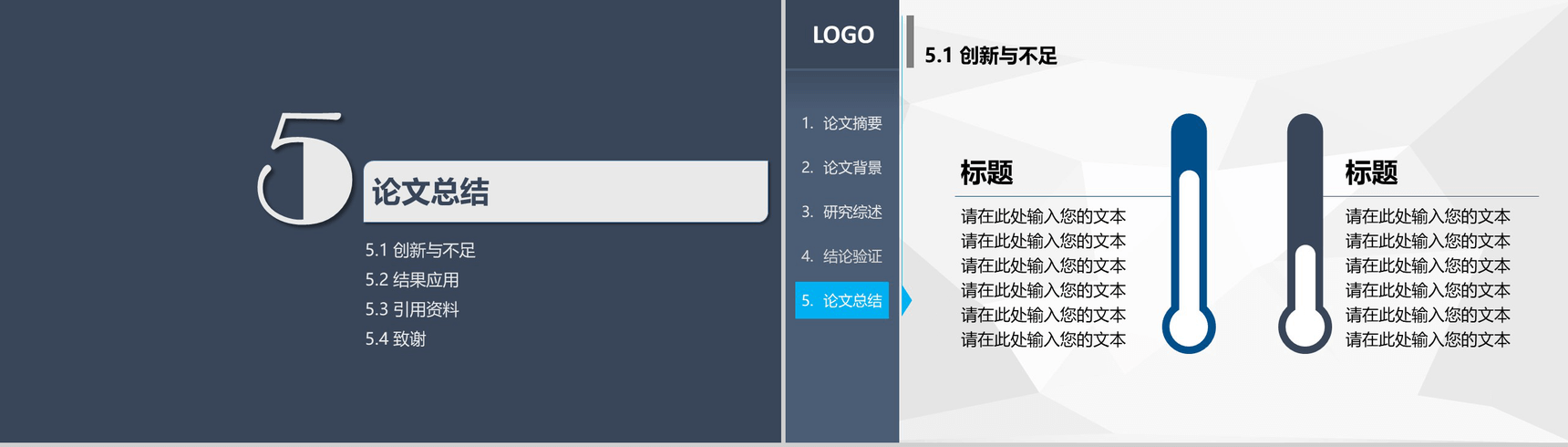The height and width of the screenshot is (447, 1568).
Task: Select the 1. 论文摘要 navigation item
Action: [x=841, y=123]
